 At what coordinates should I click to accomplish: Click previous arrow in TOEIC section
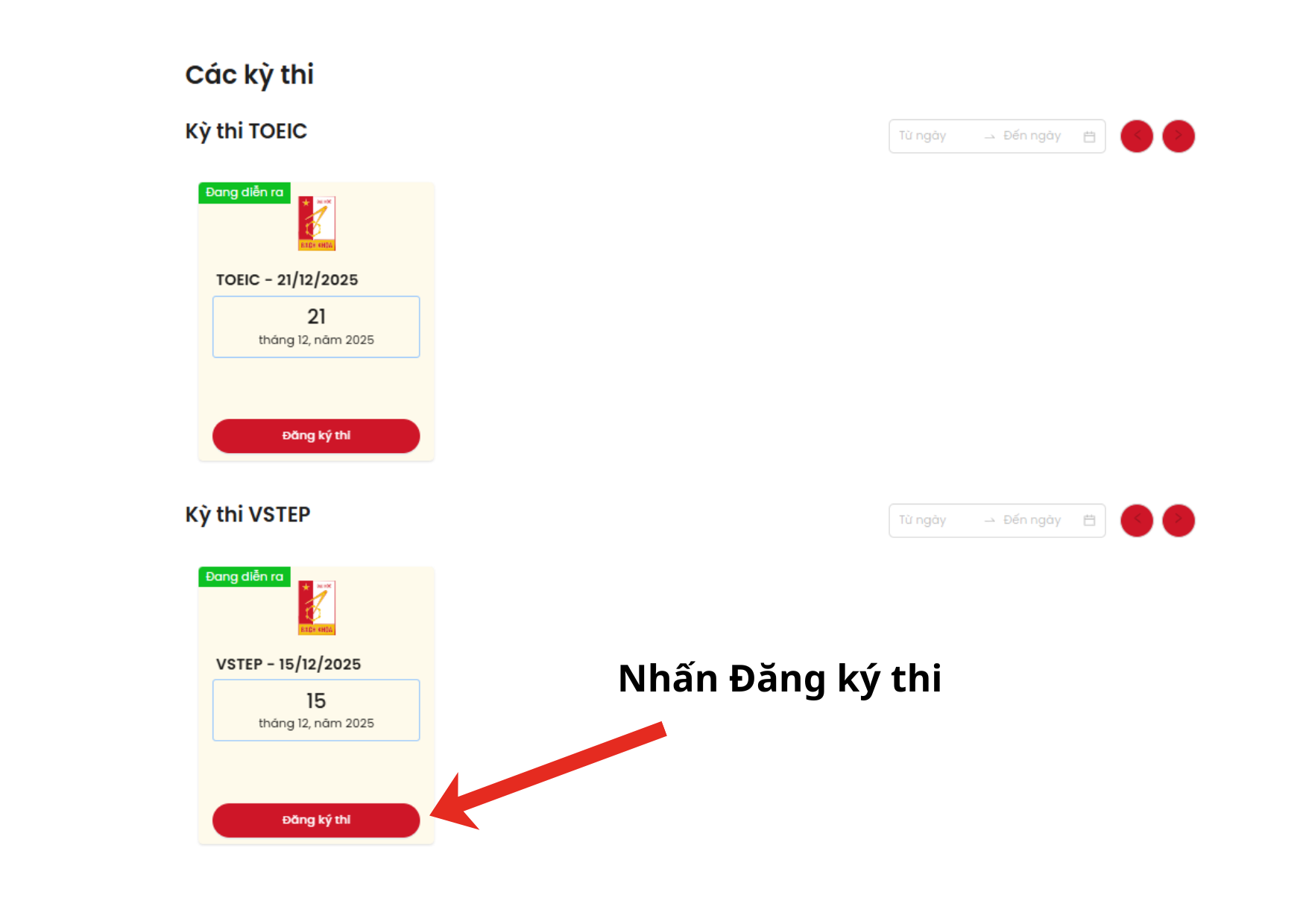pos(1137,136)
